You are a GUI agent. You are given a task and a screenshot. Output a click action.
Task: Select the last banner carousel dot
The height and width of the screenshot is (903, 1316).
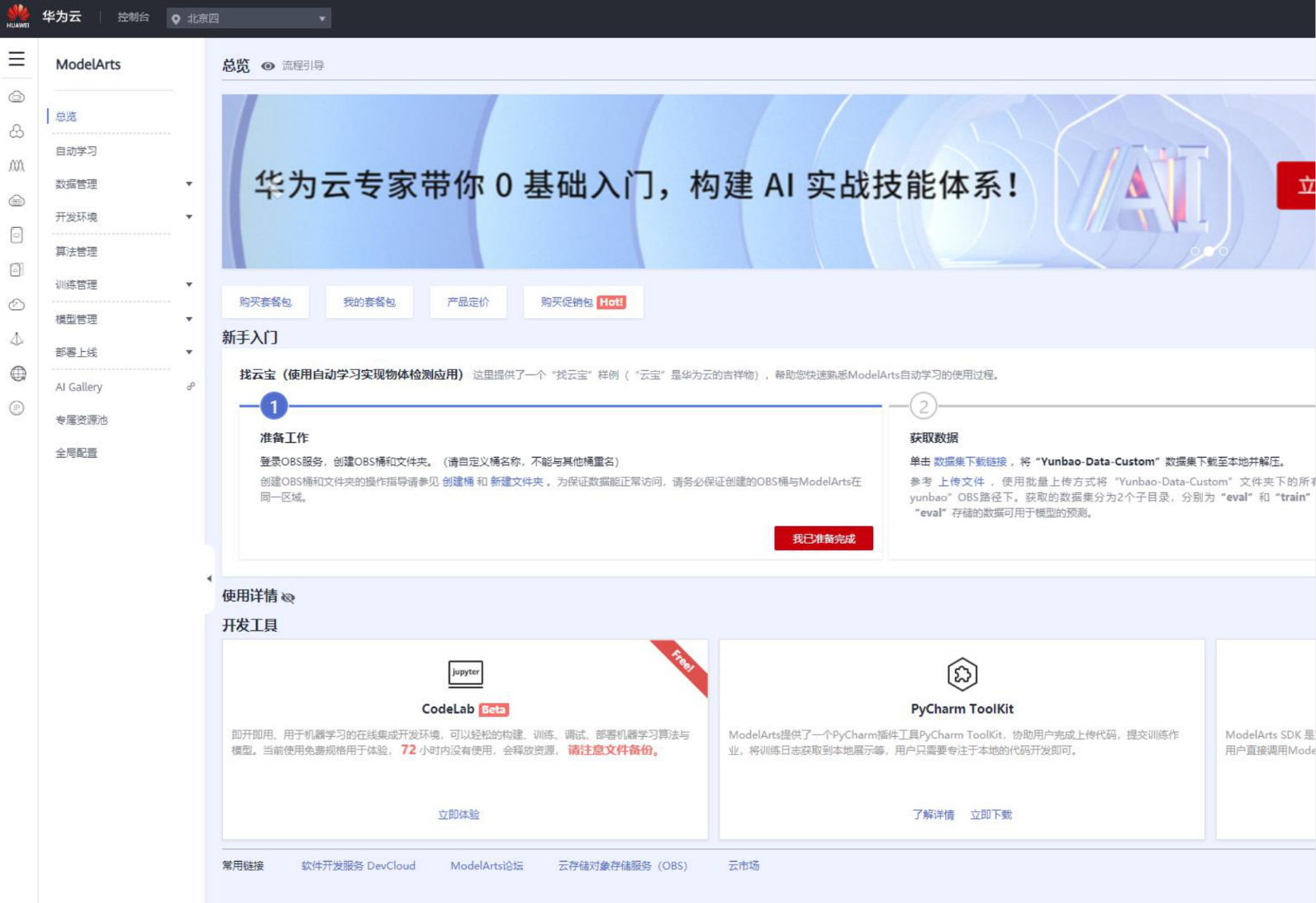pyautogui.click(x=1223, y=251)
